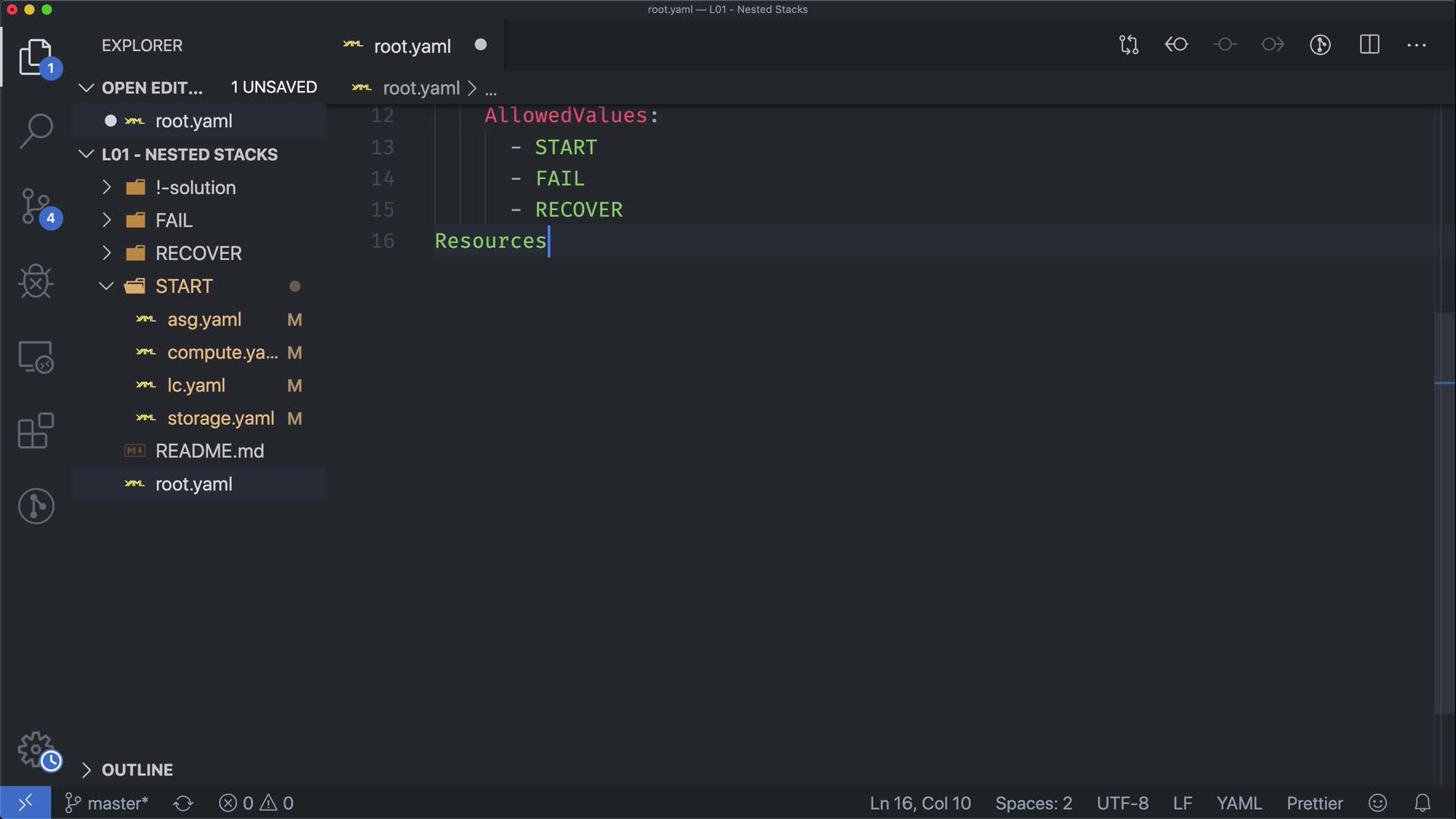Expand the OUTLINE section
Image resolution: width=1456 pixels, height=819 pixels.
point(137,770)
